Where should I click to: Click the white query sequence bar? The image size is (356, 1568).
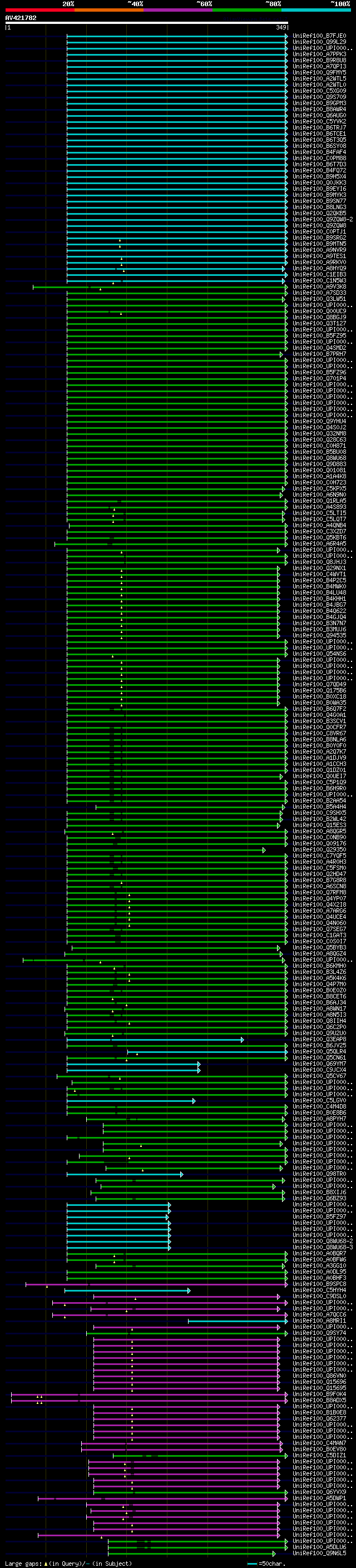[x=147, y=22]
